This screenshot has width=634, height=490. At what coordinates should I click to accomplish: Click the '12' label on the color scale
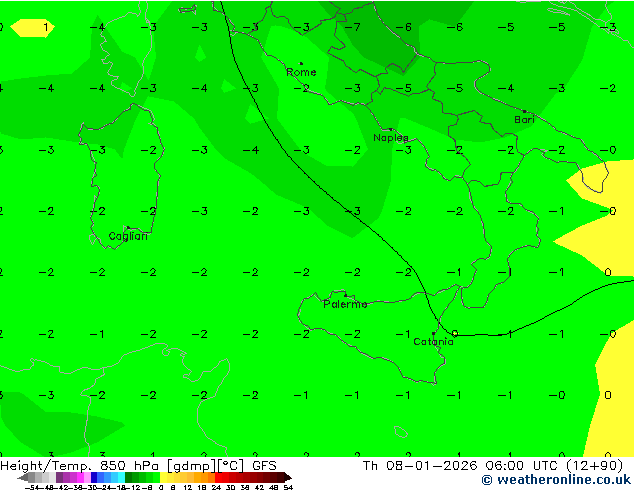coord(188,488)
